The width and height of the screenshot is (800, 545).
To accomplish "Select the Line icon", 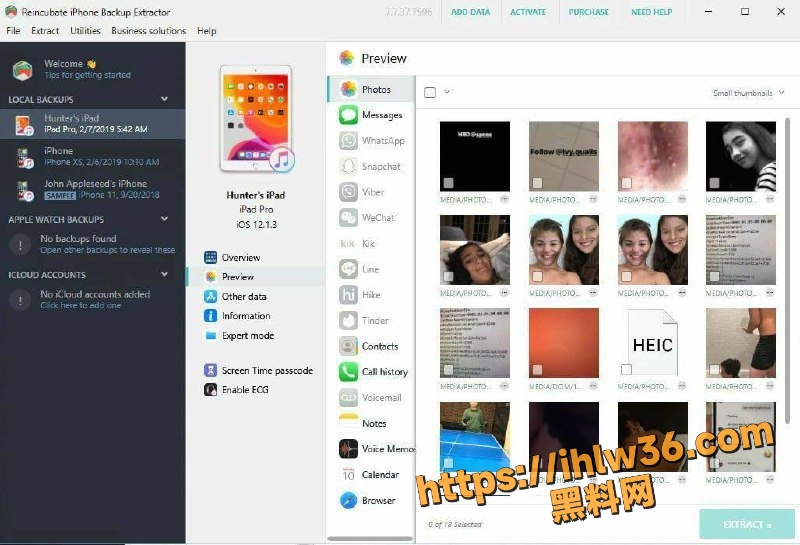I will pos(348,269).
